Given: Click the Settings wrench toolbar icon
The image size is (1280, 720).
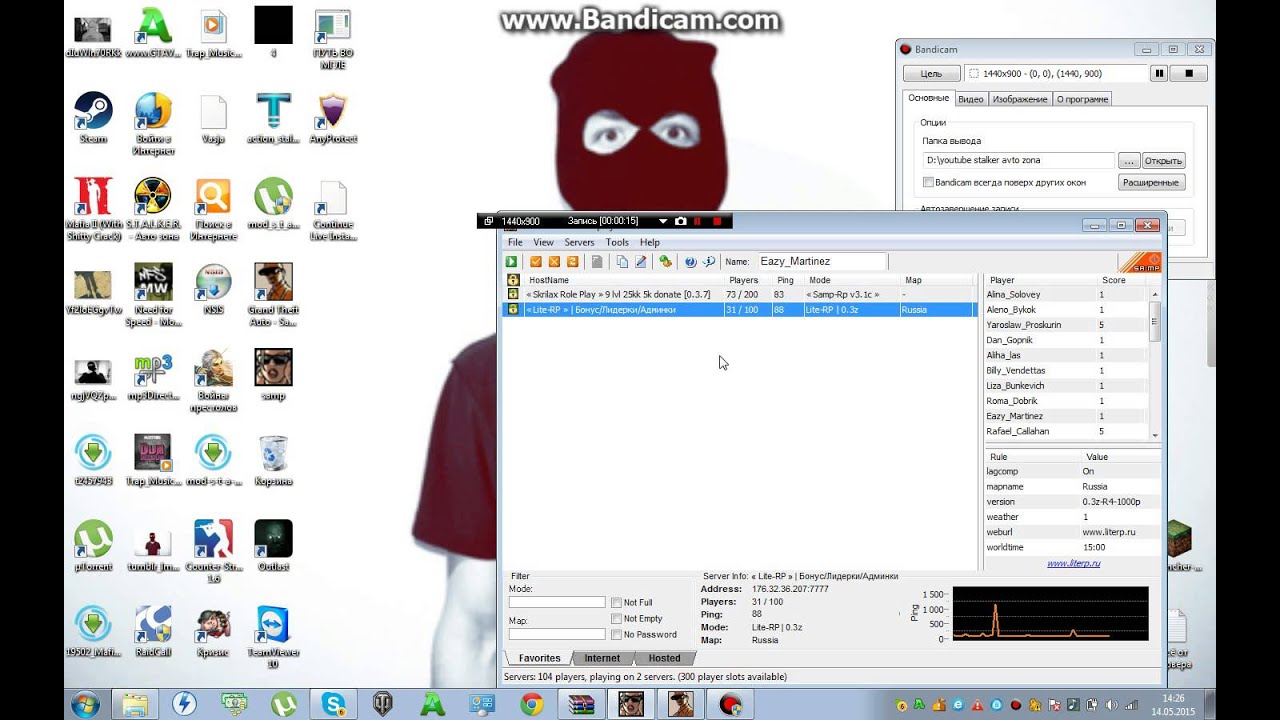Looking at the screenshot, I should click(665, 262).
